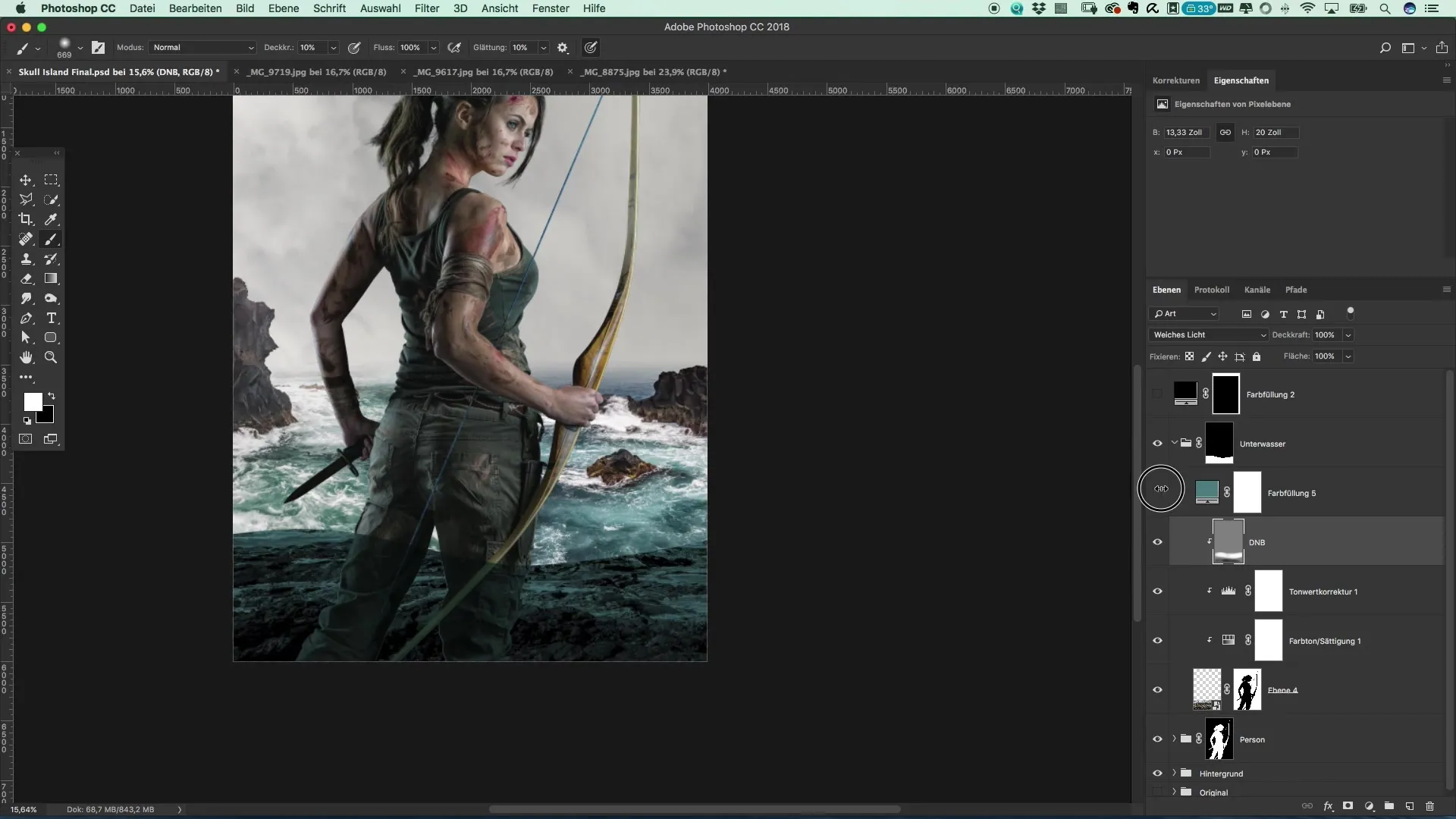Viewport: 1456px width, 819px height.
Task: Select the Healing Brush tool
Action: (x=26, y=239)
